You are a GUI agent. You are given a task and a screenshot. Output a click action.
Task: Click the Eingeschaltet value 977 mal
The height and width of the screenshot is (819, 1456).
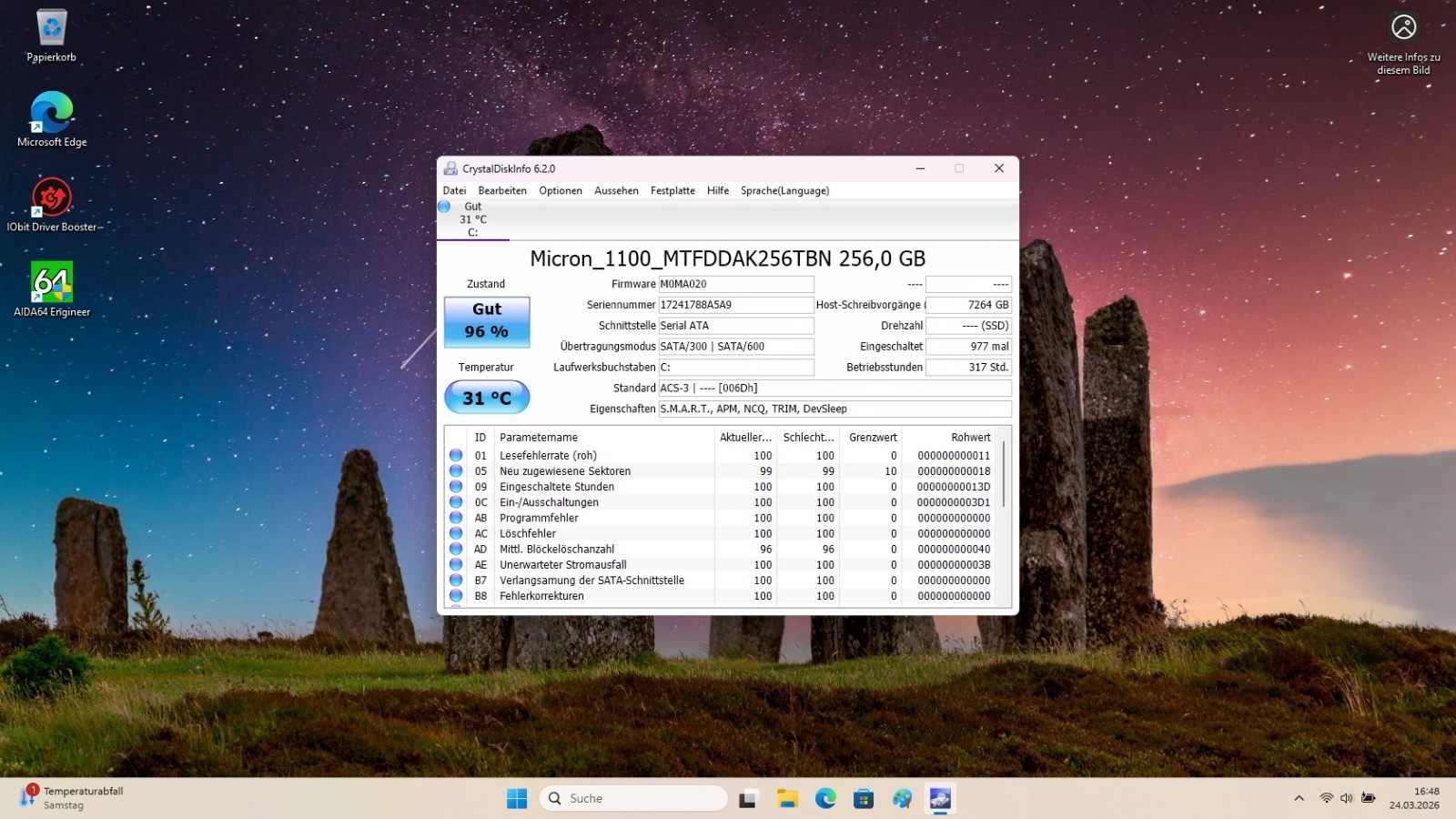pos(968,347)
